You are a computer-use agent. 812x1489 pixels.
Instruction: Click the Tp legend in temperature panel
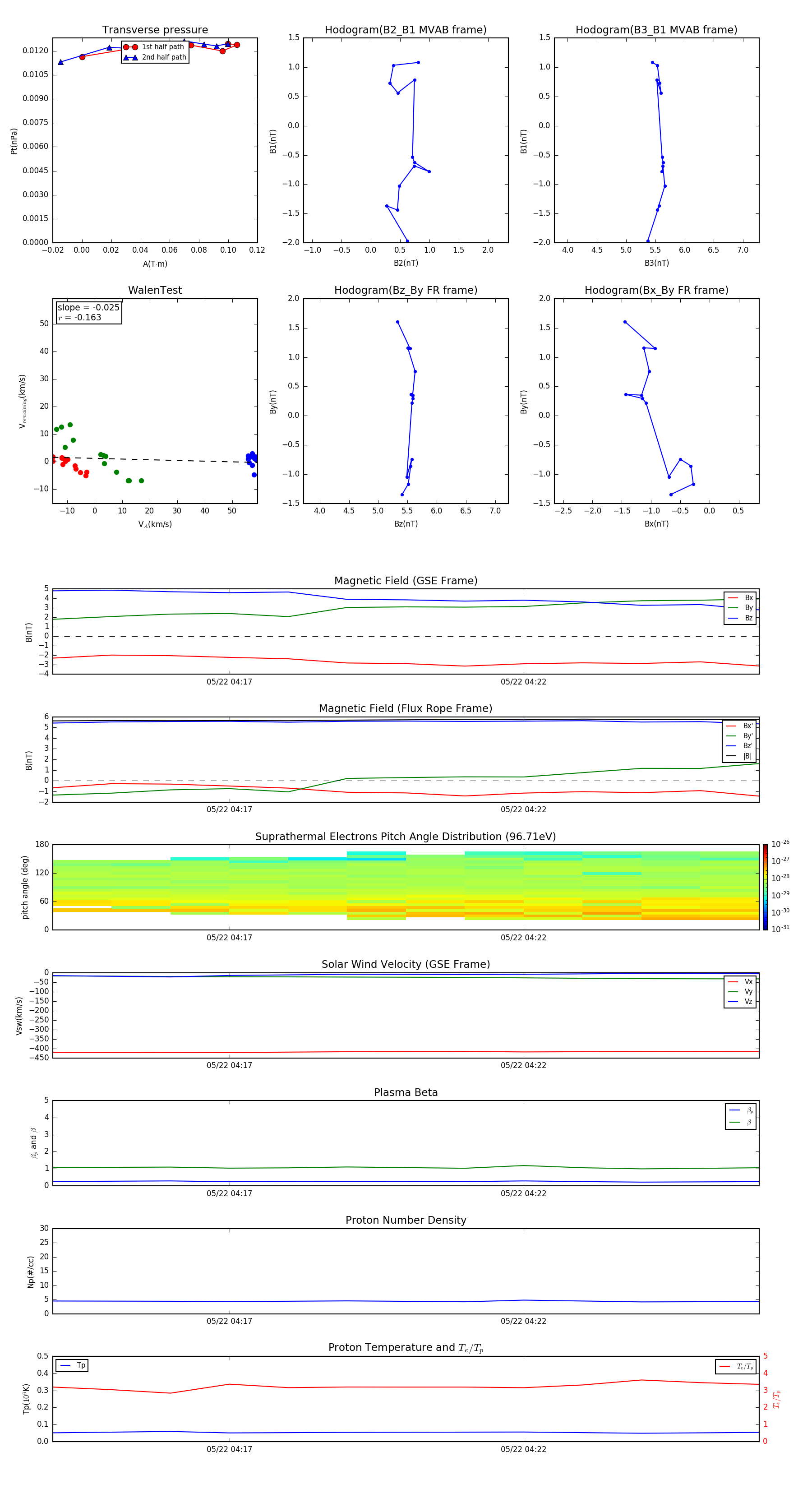point(72,1366)
